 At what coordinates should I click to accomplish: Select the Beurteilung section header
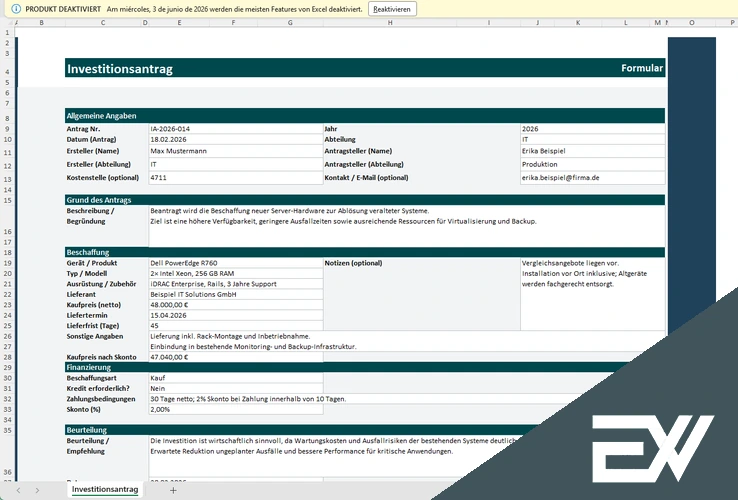(301, 430)
